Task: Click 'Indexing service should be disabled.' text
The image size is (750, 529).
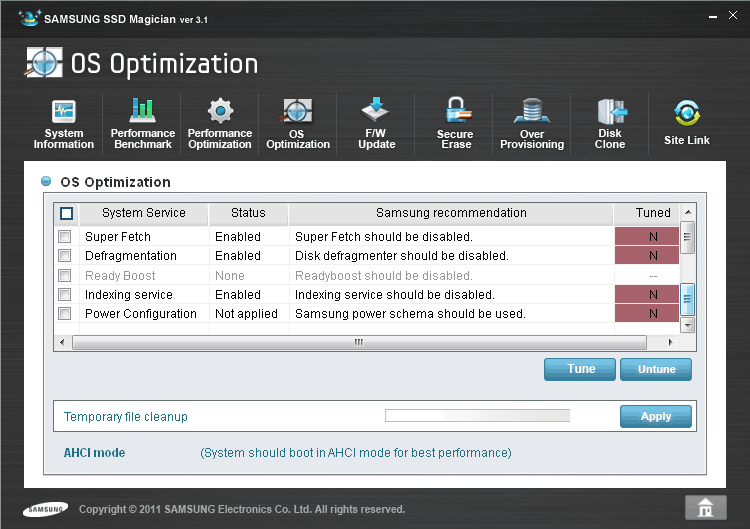Action: [x=395, y=295]
